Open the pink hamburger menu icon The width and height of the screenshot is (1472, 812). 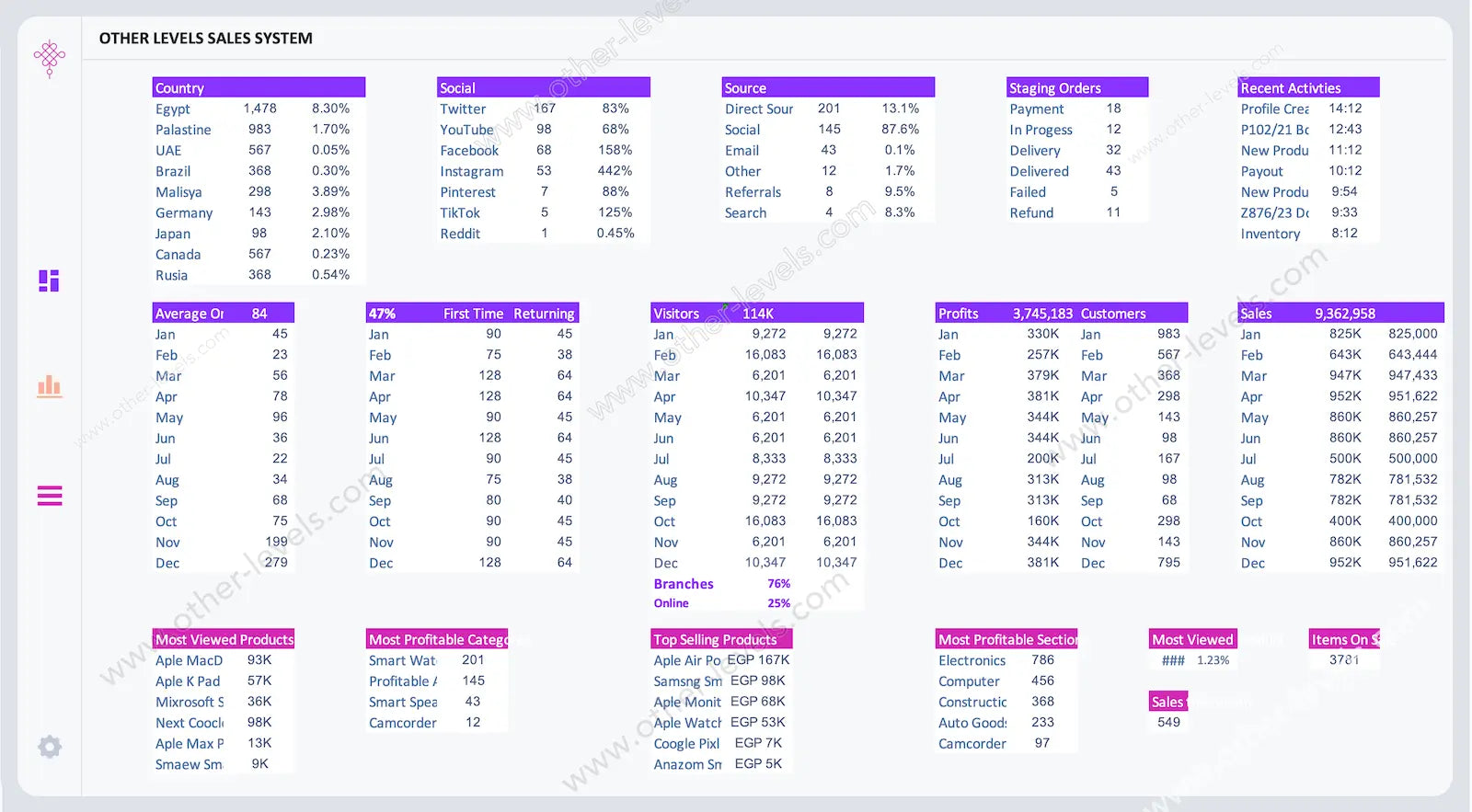[50, 497]
